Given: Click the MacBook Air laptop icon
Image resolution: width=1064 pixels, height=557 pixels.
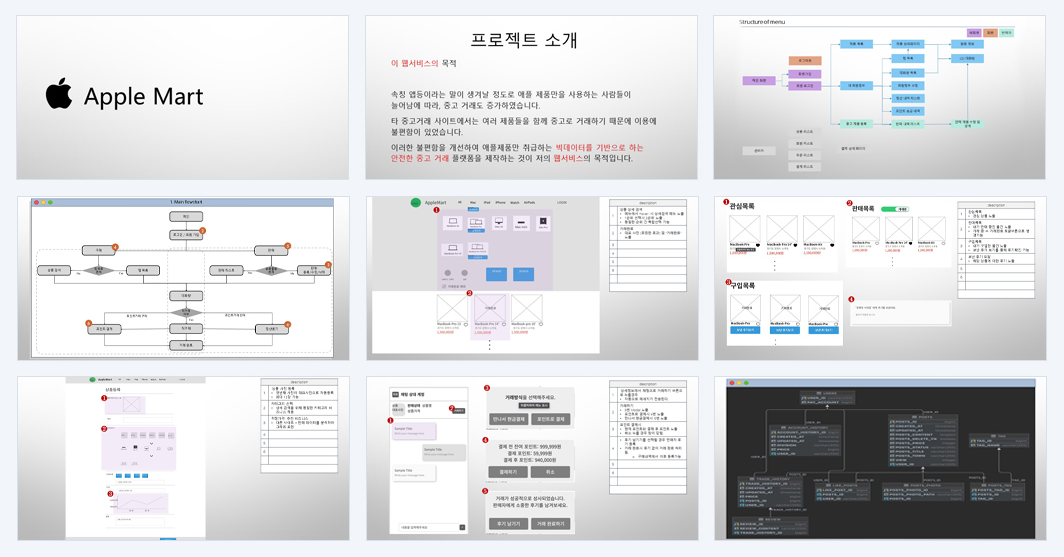Looking at the screenshot, I should click(453, 221).
